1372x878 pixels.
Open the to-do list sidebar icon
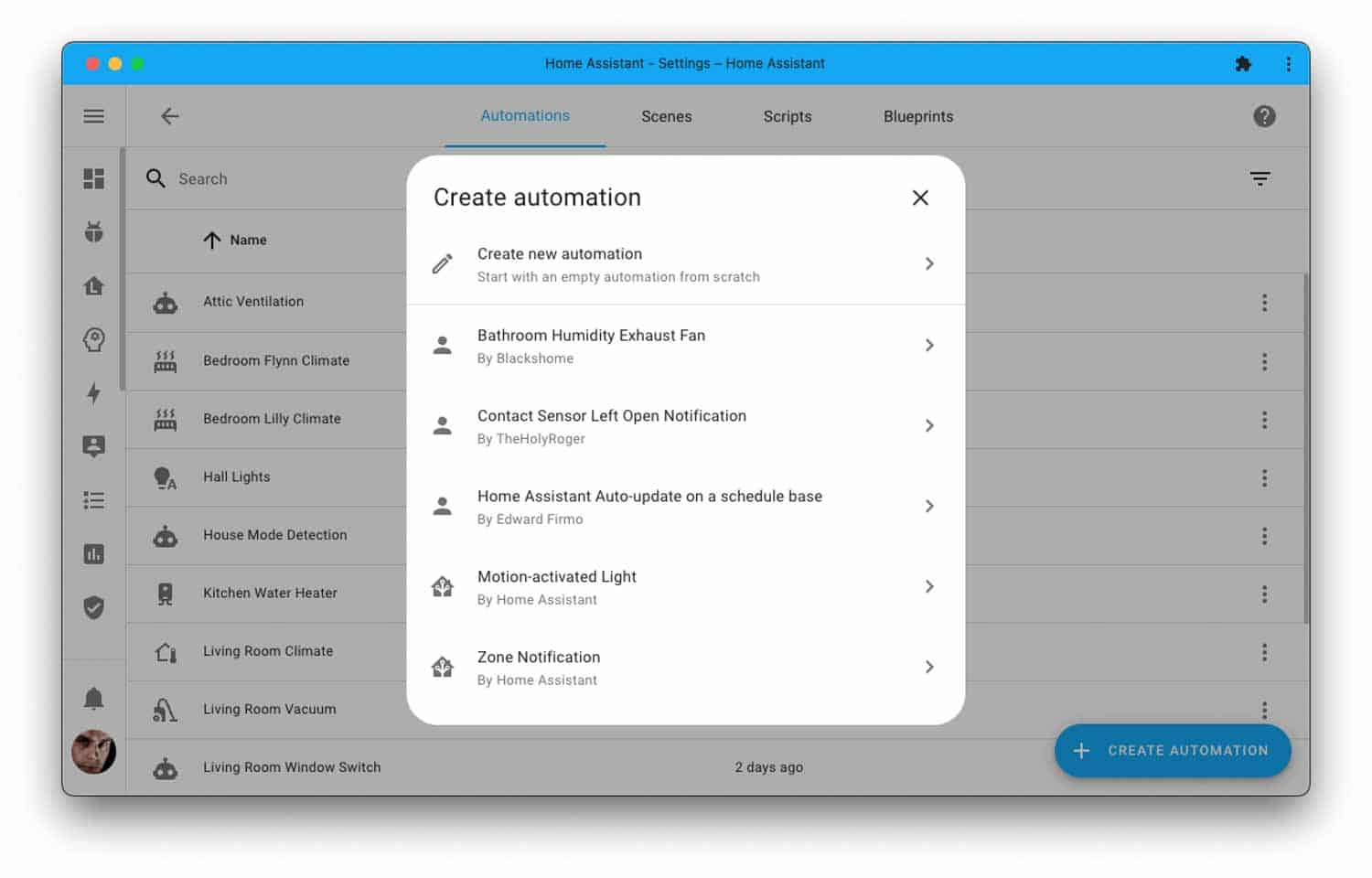click(x=93, y=500)
